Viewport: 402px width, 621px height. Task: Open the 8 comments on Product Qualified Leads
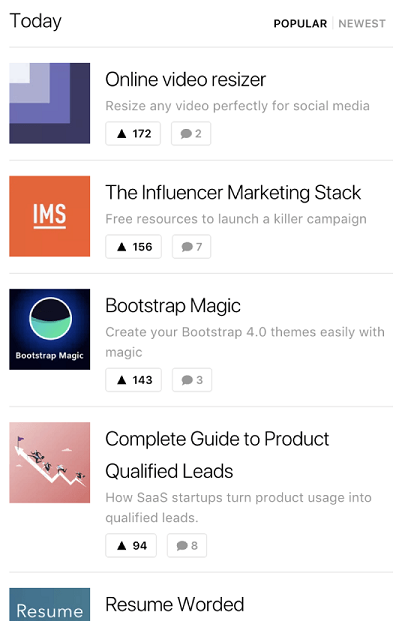(187, 545)
